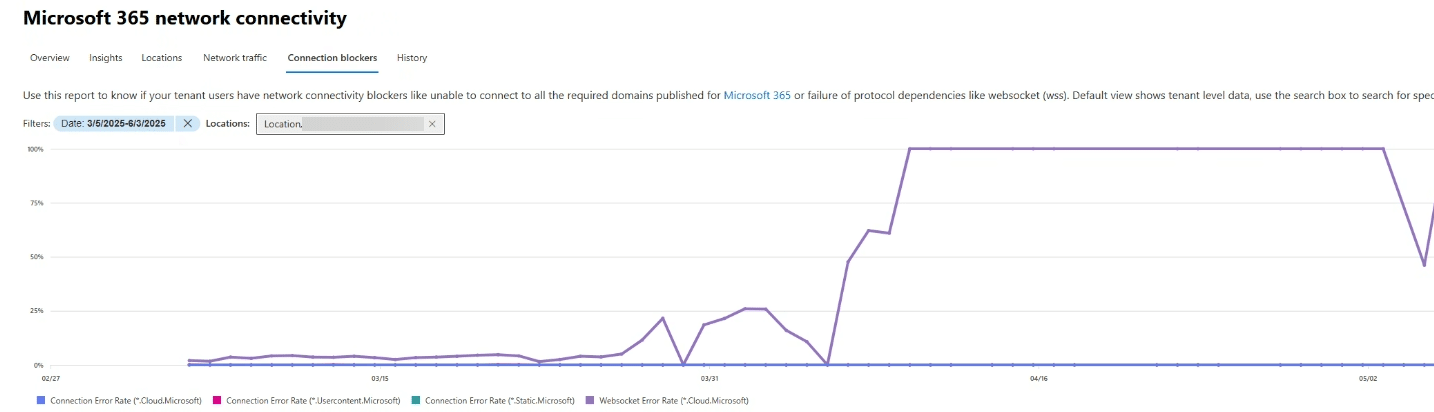The height and width of the screenshot is (412, 1434).
Task: Toggle Connection Error Rate (*.Usercontent.Microsoft) series label
Action: click(313, 401)
